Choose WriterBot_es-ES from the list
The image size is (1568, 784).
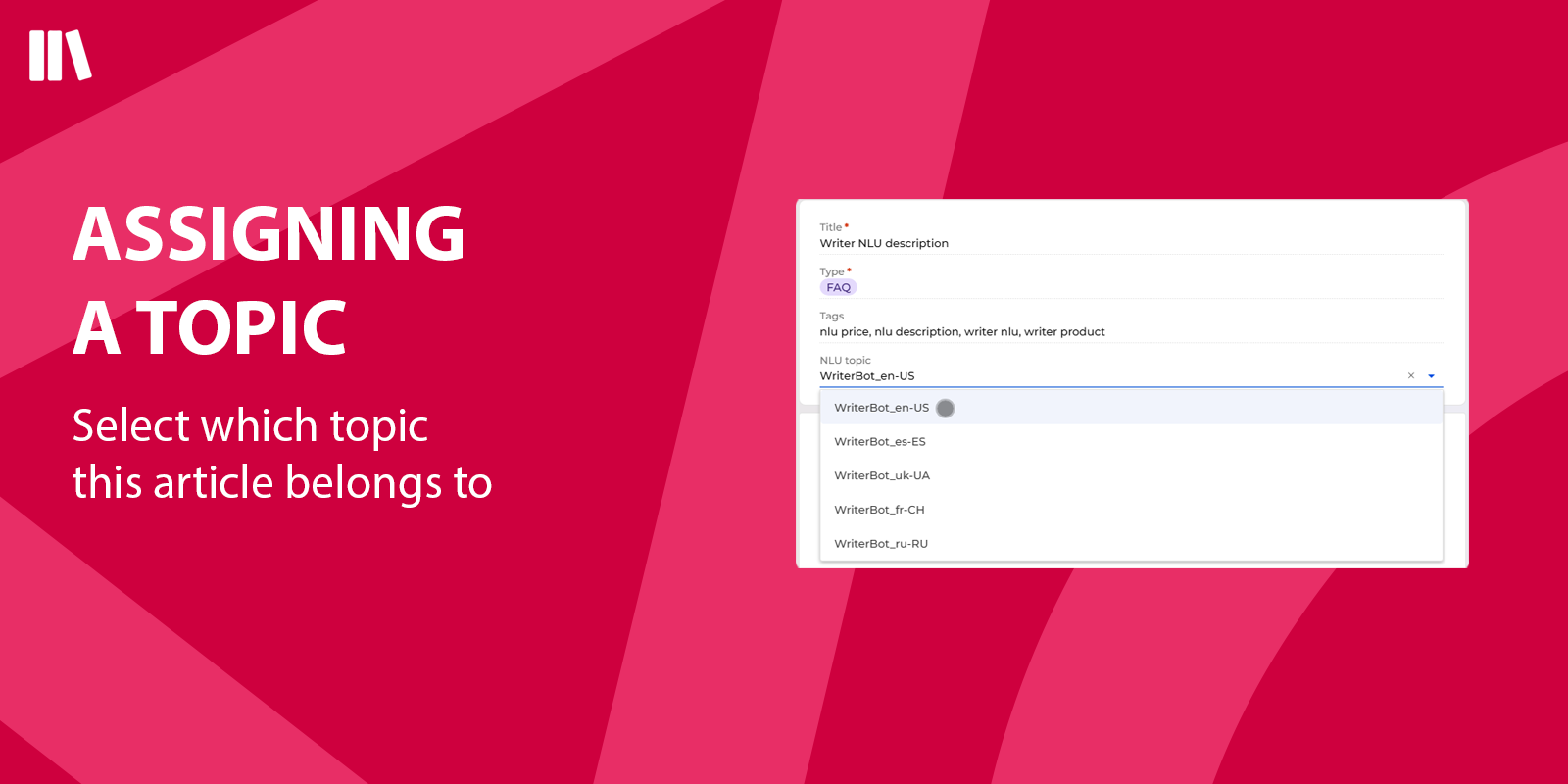[879, 442]
